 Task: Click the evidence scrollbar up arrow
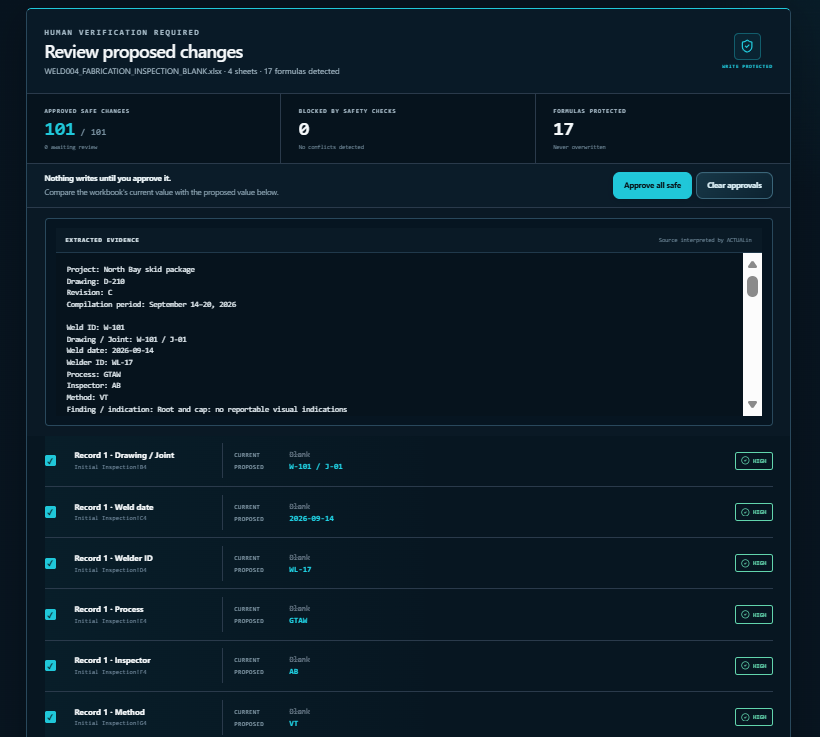point(752,264)
